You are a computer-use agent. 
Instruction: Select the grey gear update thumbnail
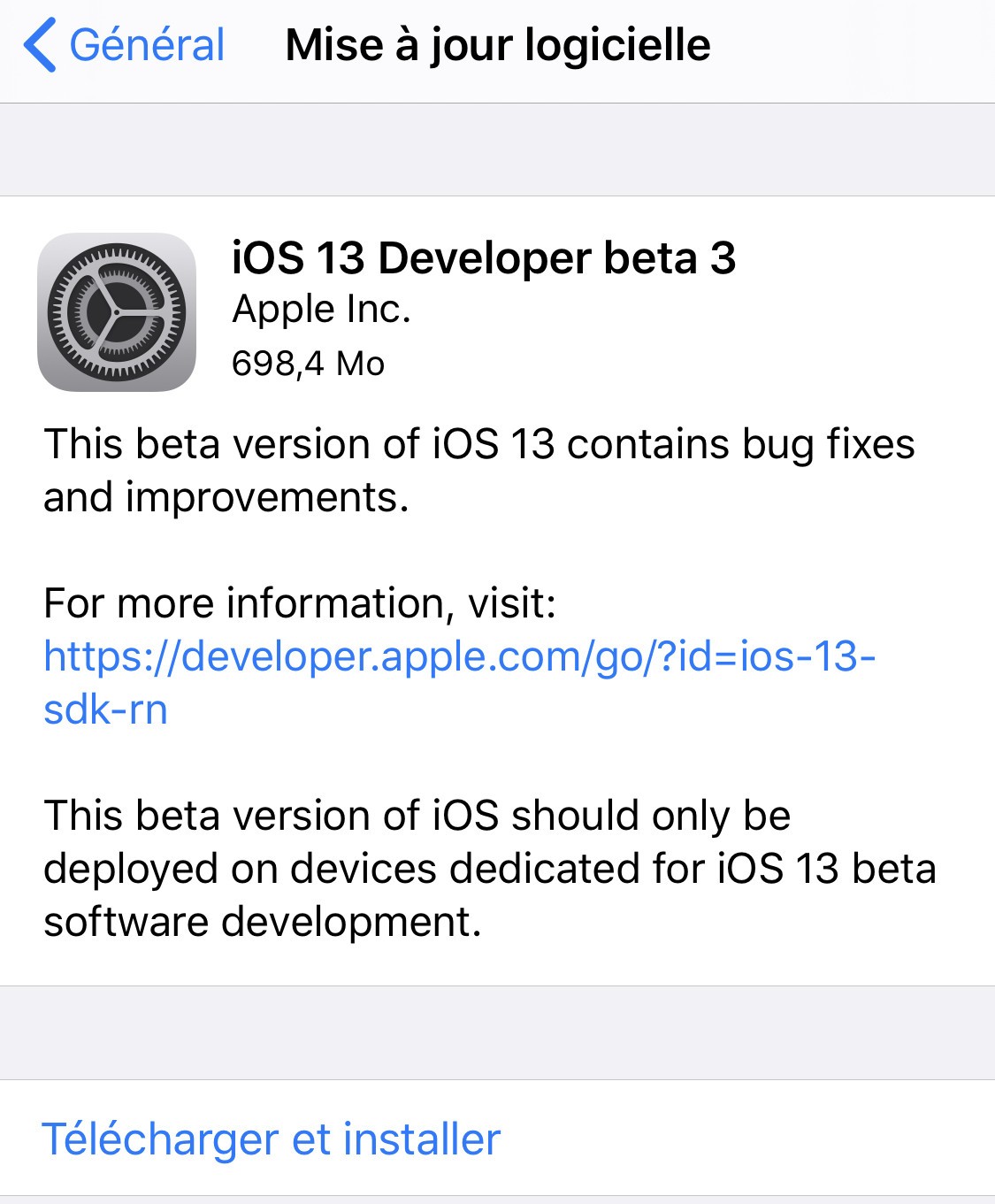click(118, 314)
